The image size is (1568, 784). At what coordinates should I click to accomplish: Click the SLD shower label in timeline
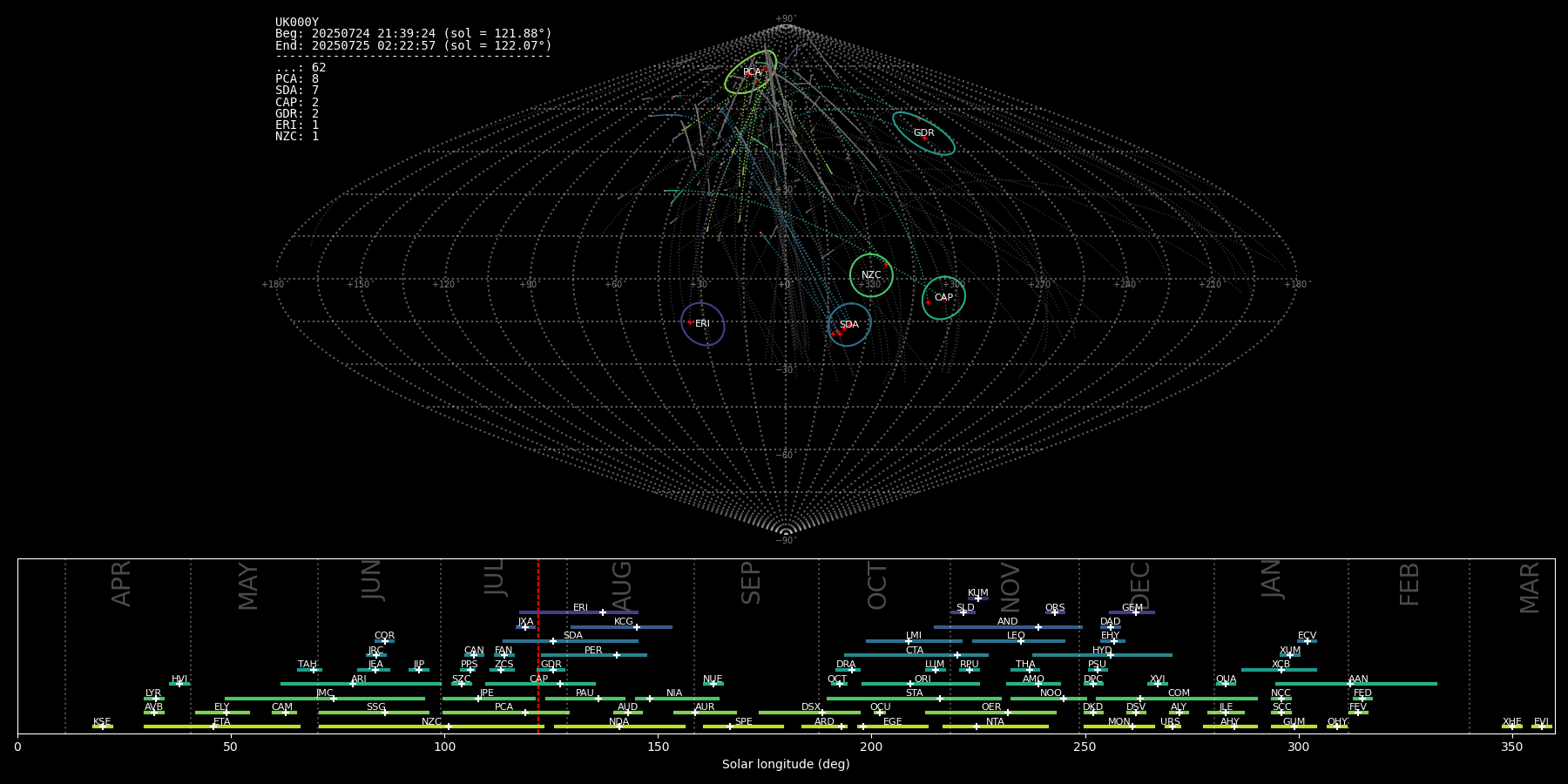(965, 608)
